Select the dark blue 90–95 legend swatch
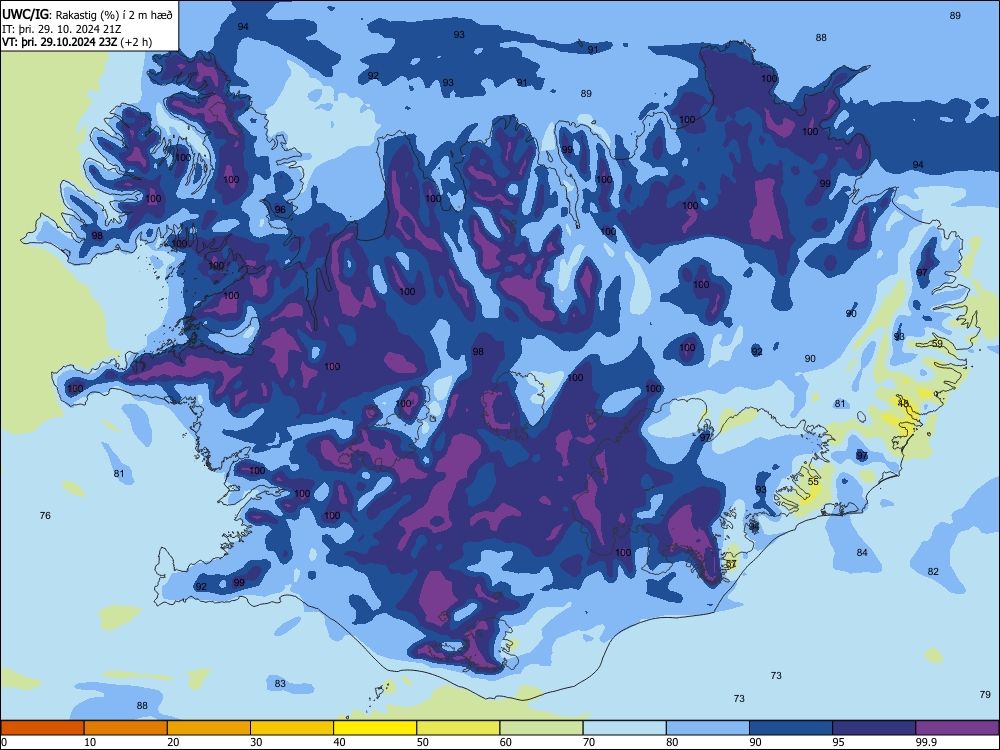1000x750 pixels. [x=791, y=728]
